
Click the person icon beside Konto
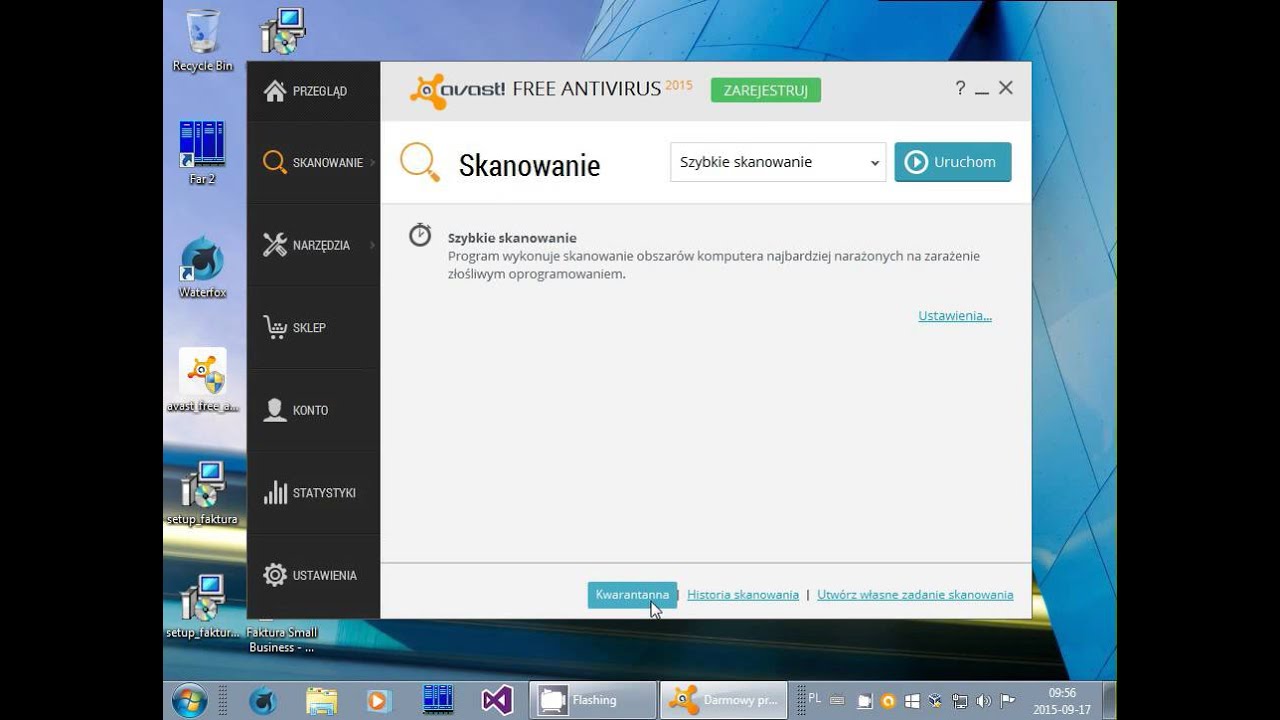(x=275, y=410)
